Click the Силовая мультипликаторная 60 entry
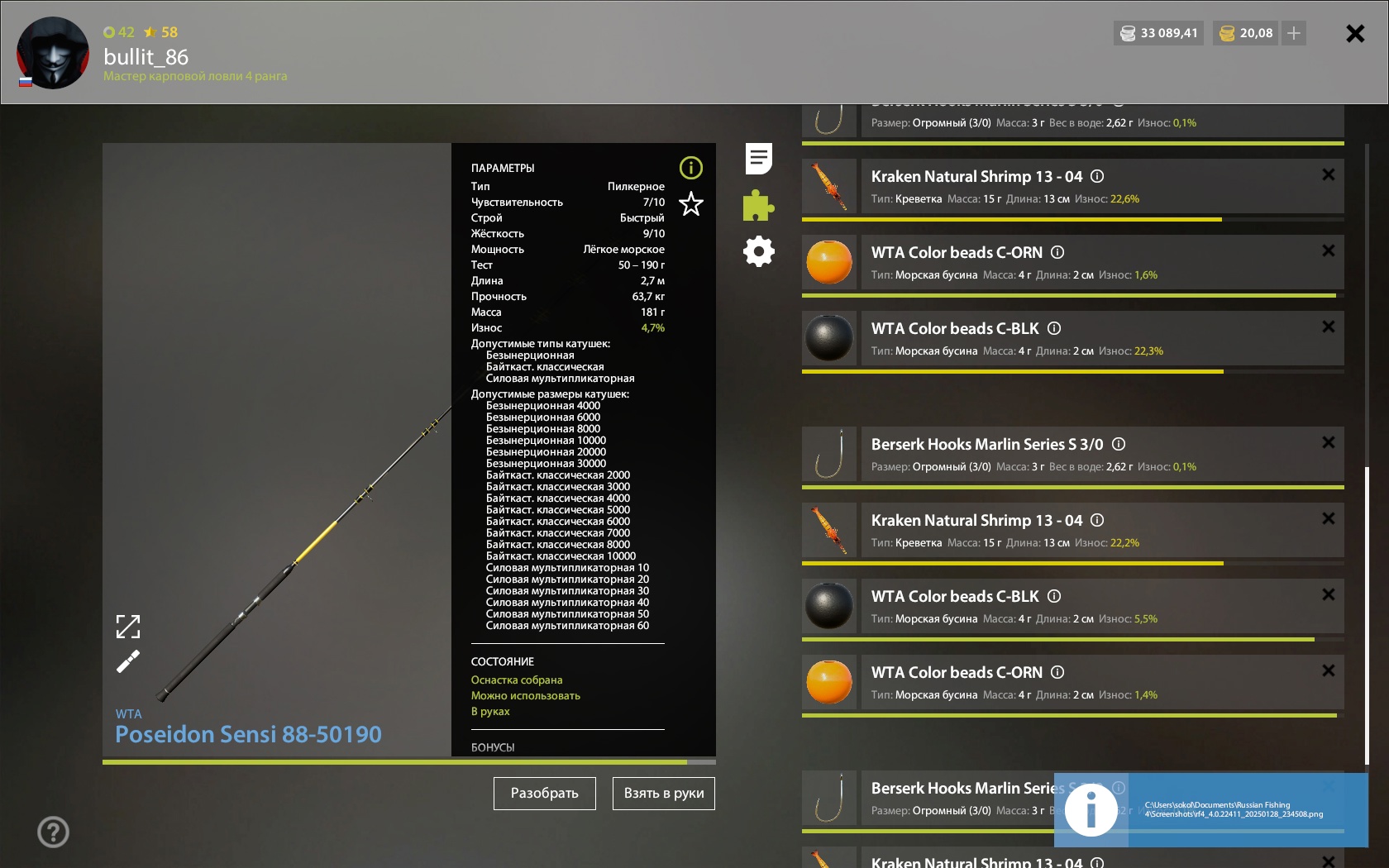 pos(567,626)
